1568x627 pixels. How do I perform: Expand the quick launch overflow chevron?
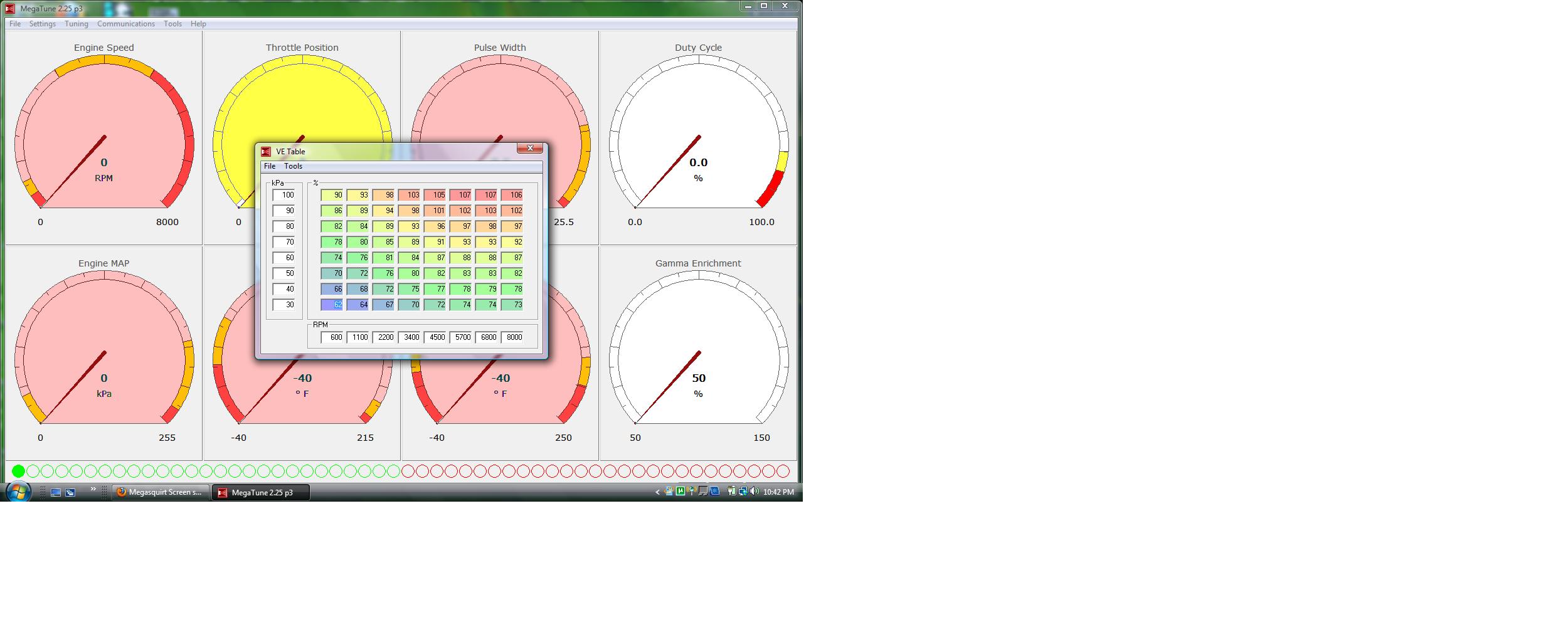pos(93,489)
